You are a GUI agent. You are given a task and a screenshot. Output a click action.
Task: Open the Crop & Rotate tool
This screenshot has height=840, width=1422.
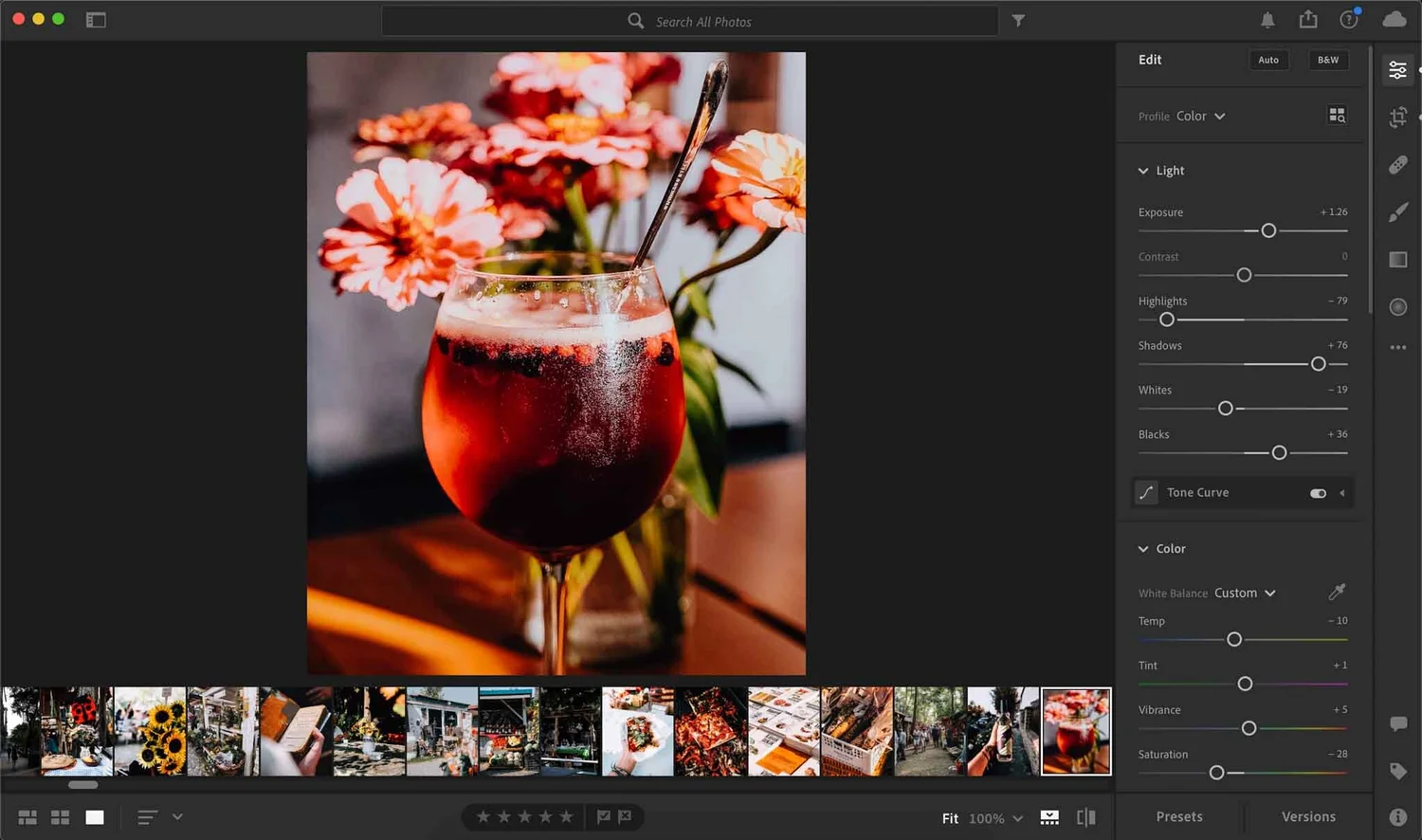[1397, 117]
